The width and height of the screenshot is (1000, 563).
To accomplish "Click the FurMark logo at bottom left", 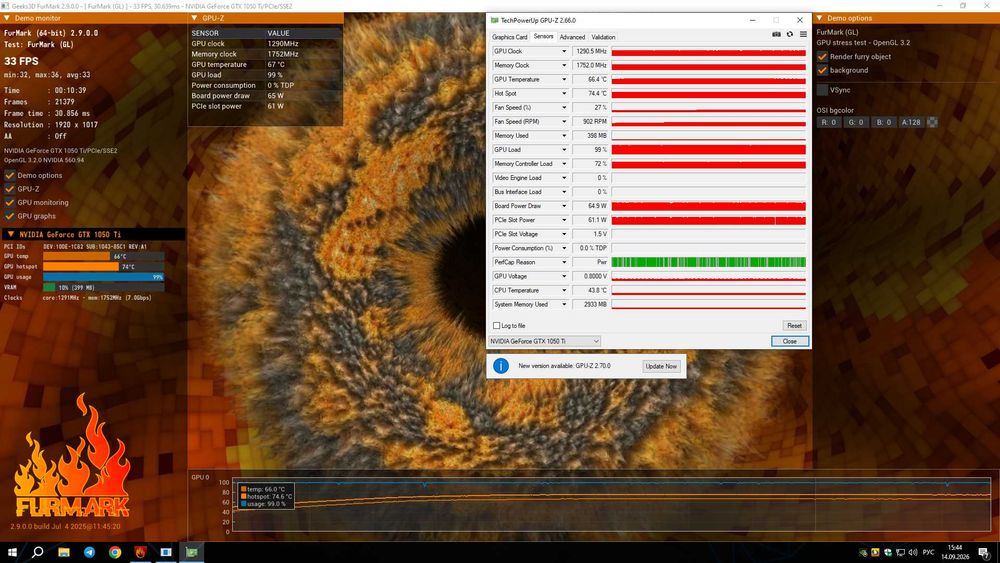I will click(x=72, y=456).
